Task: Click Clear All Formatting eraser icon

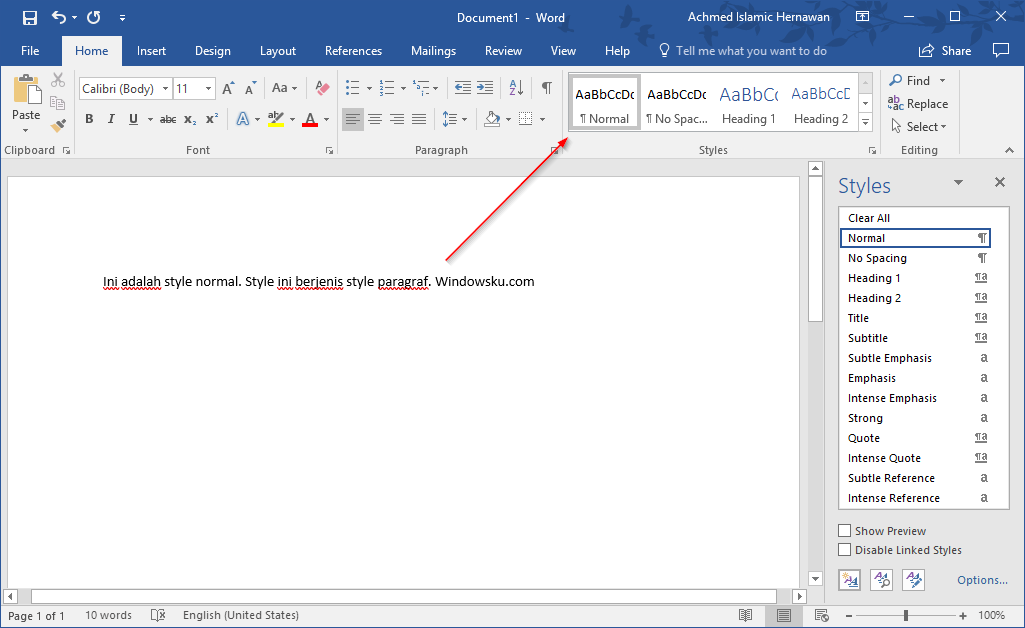Action: point(322,88)
